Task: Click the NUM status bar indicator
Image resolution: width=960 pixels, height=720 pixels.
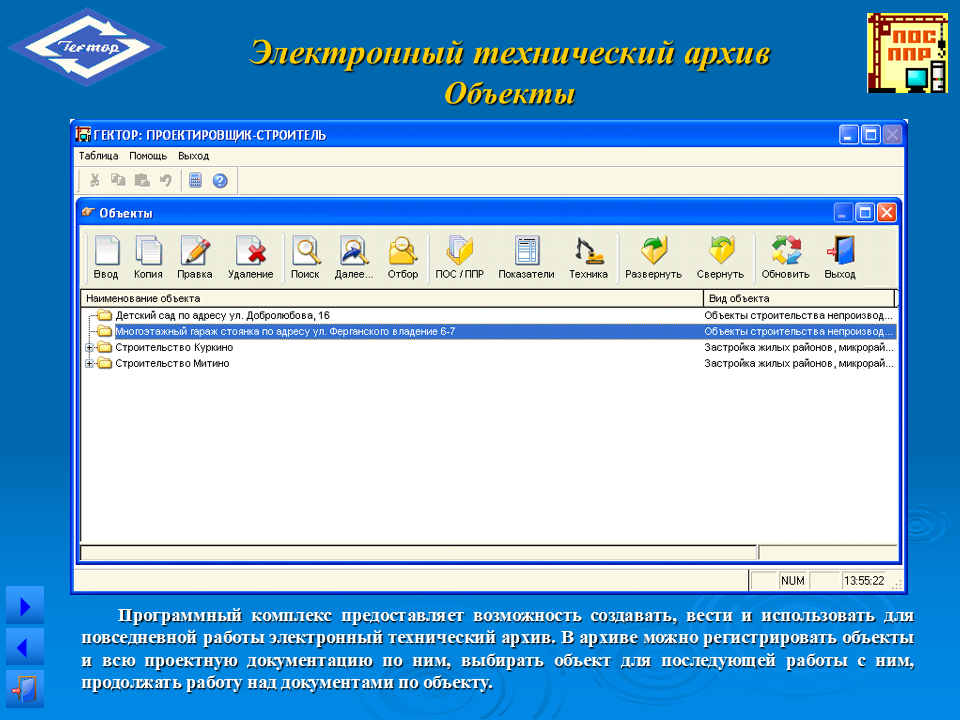Action: coord(792,580)
